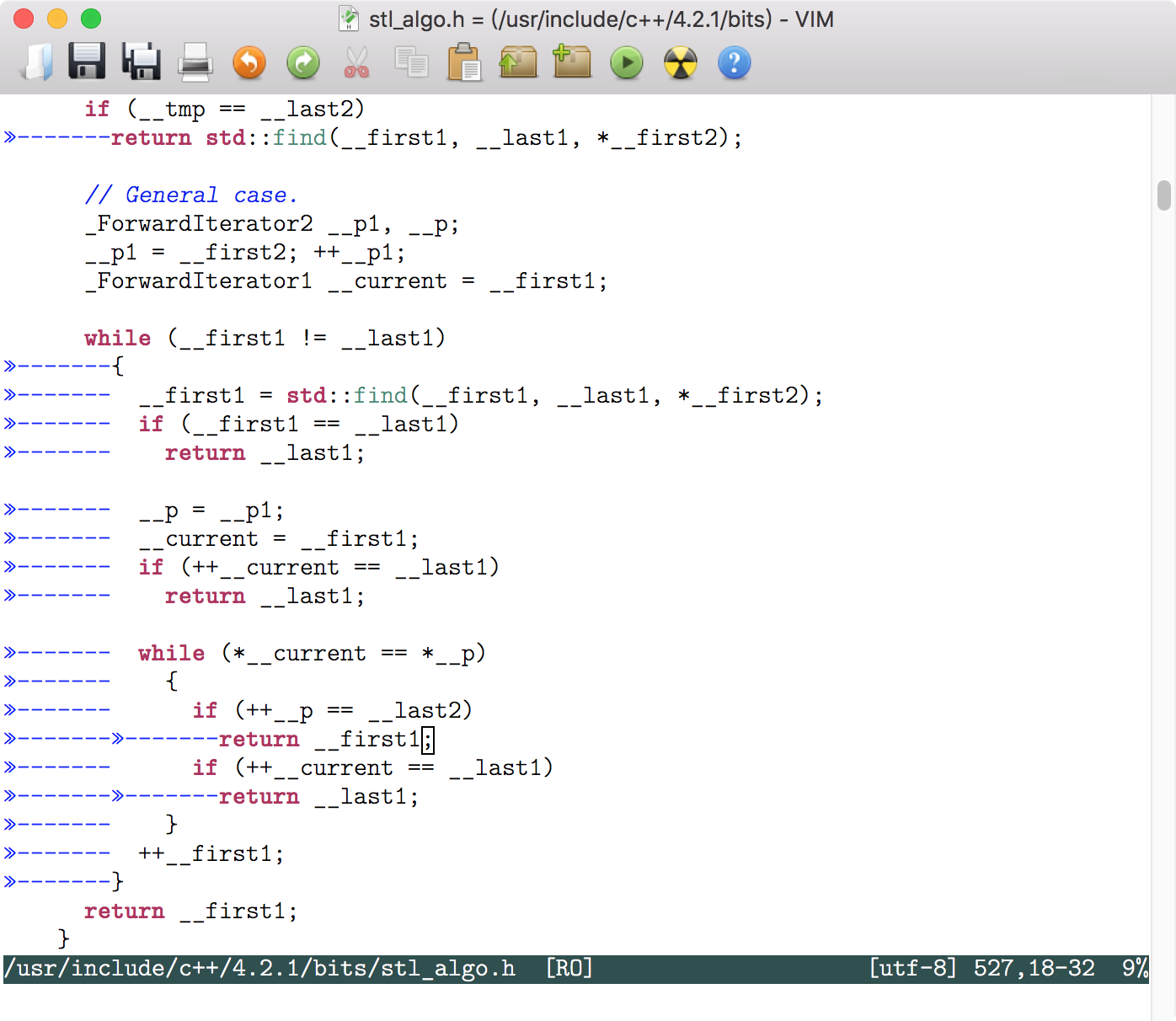Paste from the clipboard

point(465,62)
